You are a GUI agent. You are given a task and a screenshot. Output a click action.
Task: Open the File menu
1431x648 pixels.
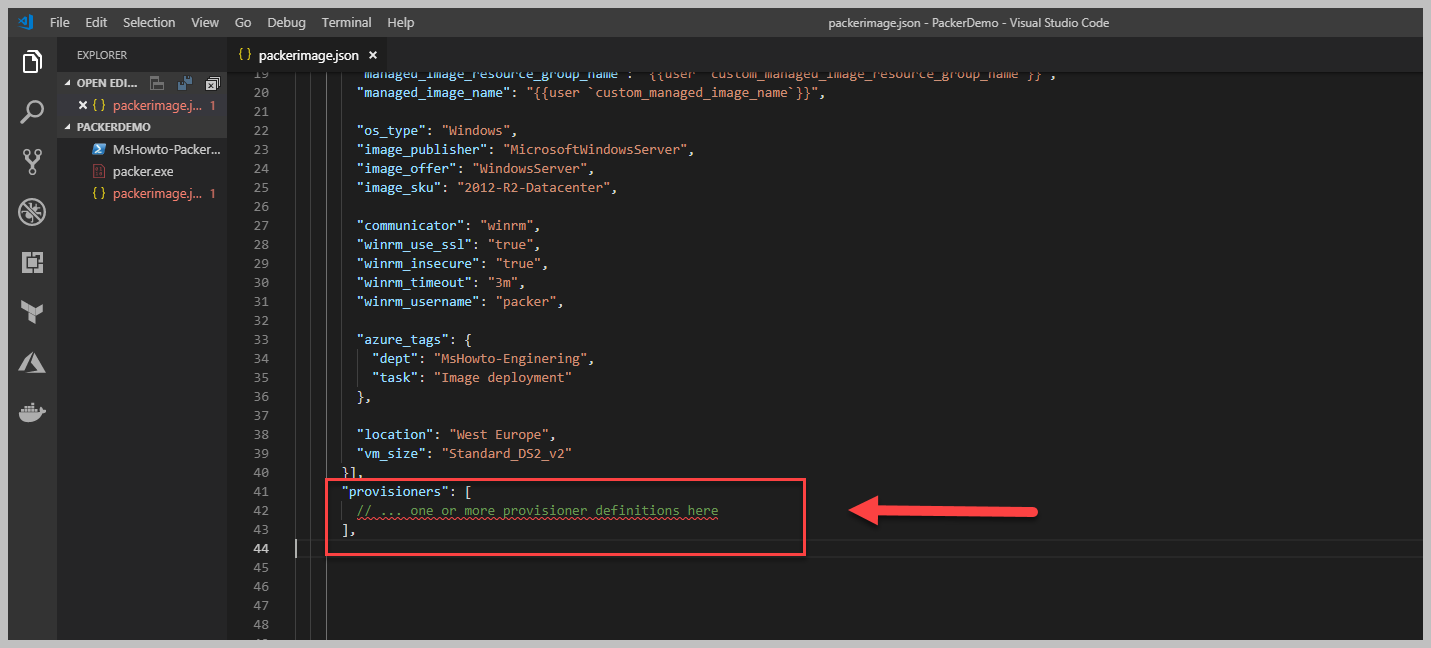(59, 22)
